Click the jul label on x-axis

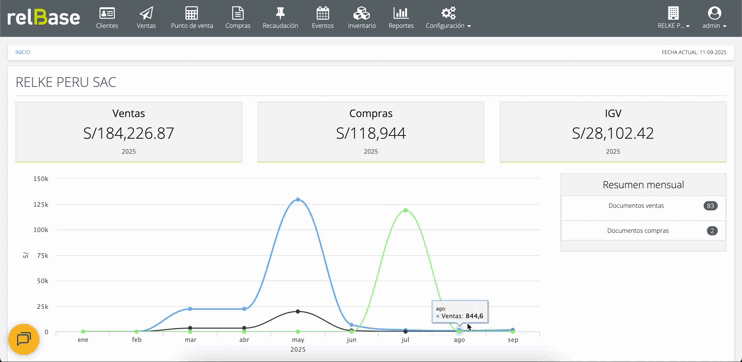click(x=406, y=340)
